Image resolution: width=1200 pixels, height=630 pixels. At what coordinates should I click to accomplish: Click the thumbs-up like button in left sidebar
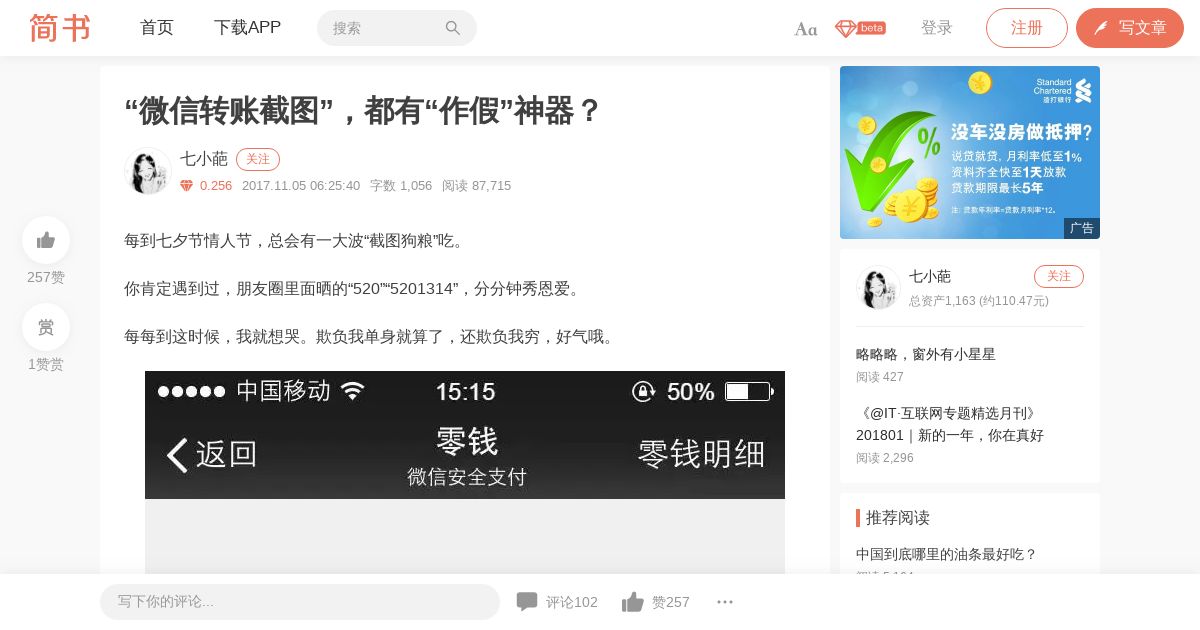click(46, 240)
